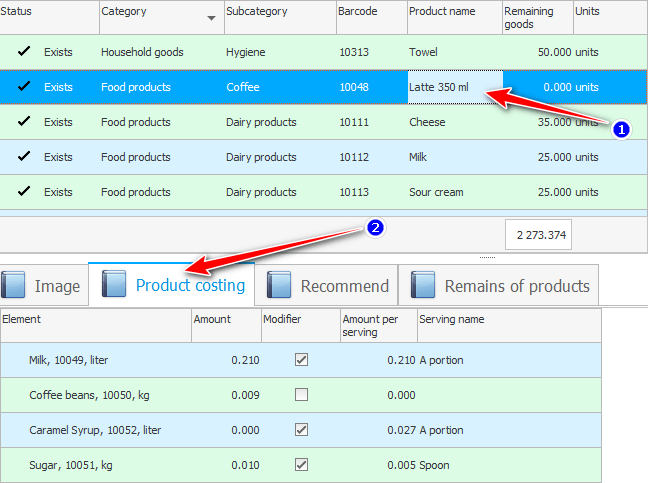Click the Coffee subcategory cell
Screen dimensions: 648x483
coord(280,87)
